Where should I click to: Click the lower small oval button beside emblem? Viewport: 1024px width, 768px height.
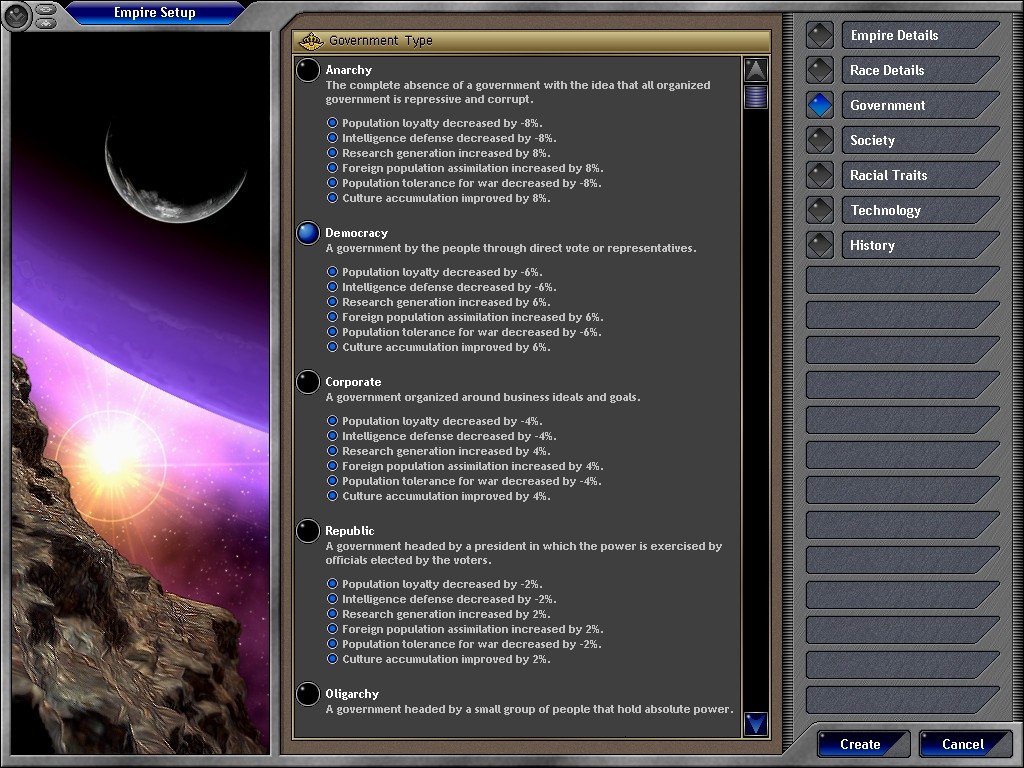pos(47,22)
